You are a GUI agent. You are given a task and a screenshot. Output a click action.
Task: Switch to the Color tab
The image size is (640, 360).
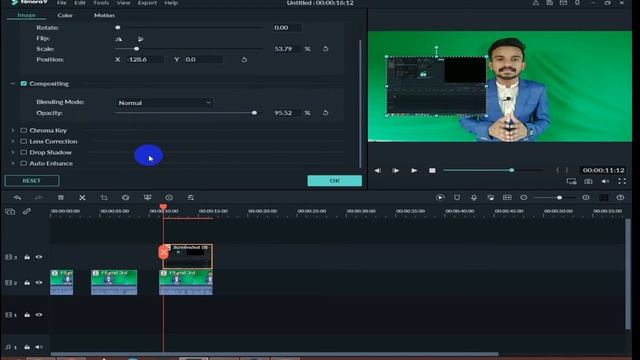tap(65, 15)
